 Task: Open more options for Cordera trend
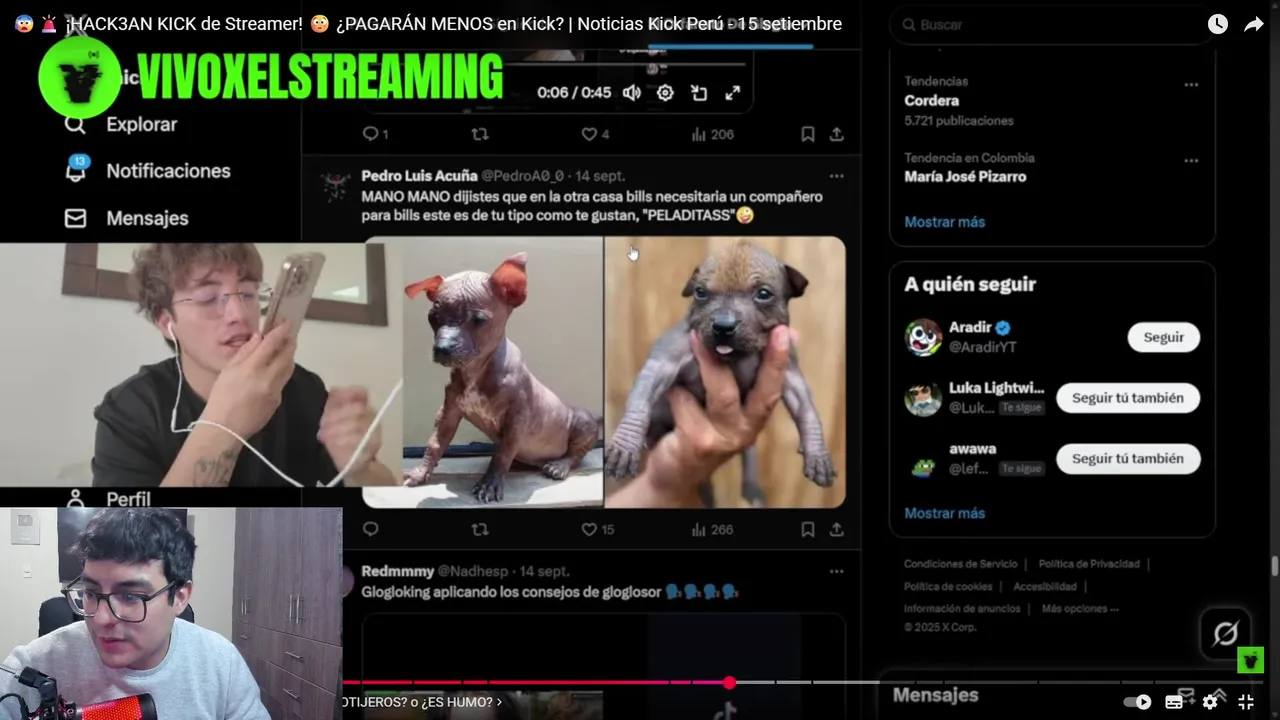[1191, 85]
